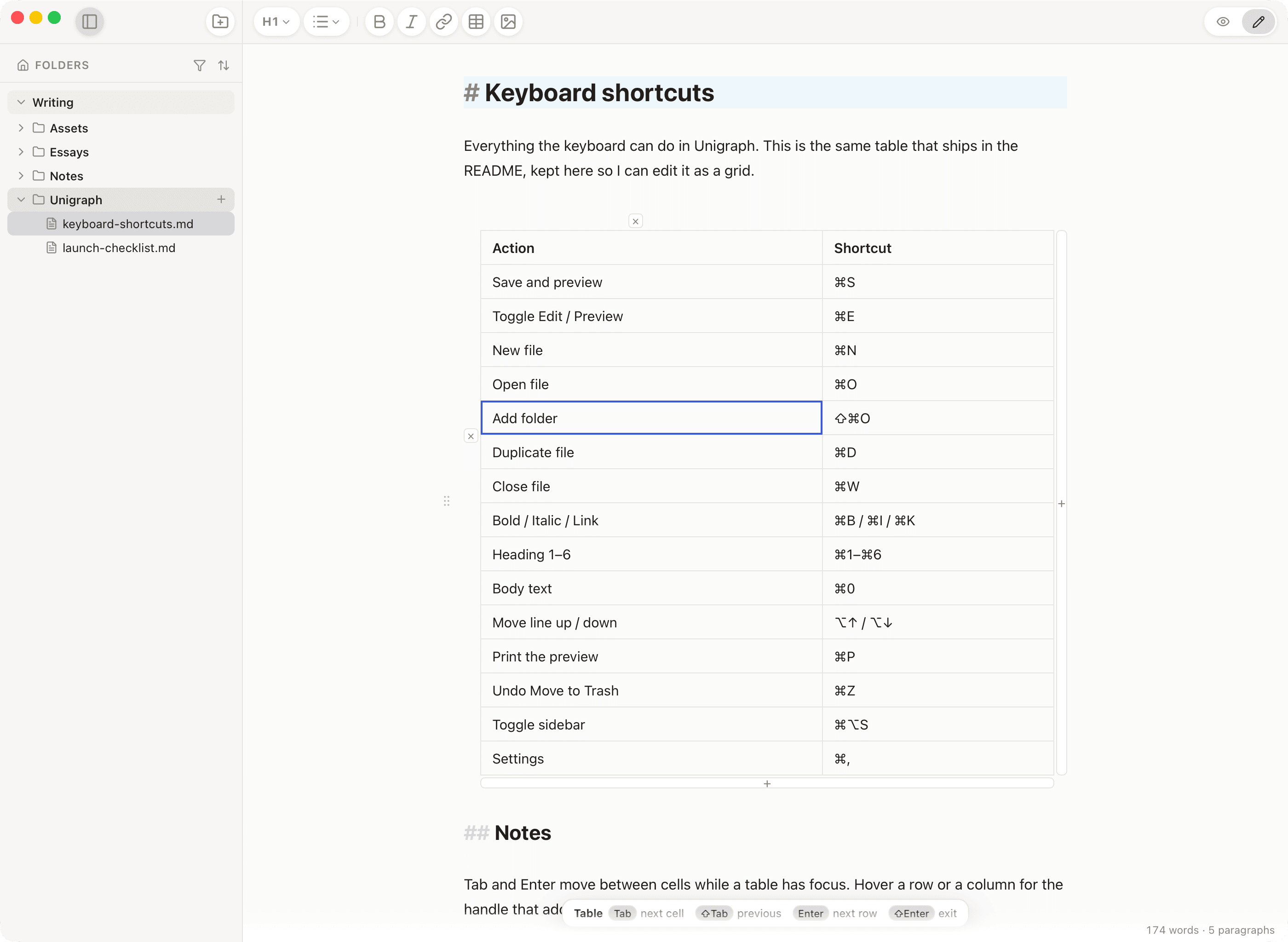Click the Save and preview cell

(x=652, y=282)
